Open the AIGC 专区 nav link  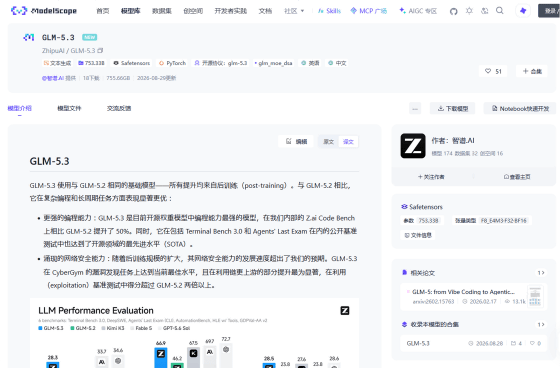coord(418,11)
